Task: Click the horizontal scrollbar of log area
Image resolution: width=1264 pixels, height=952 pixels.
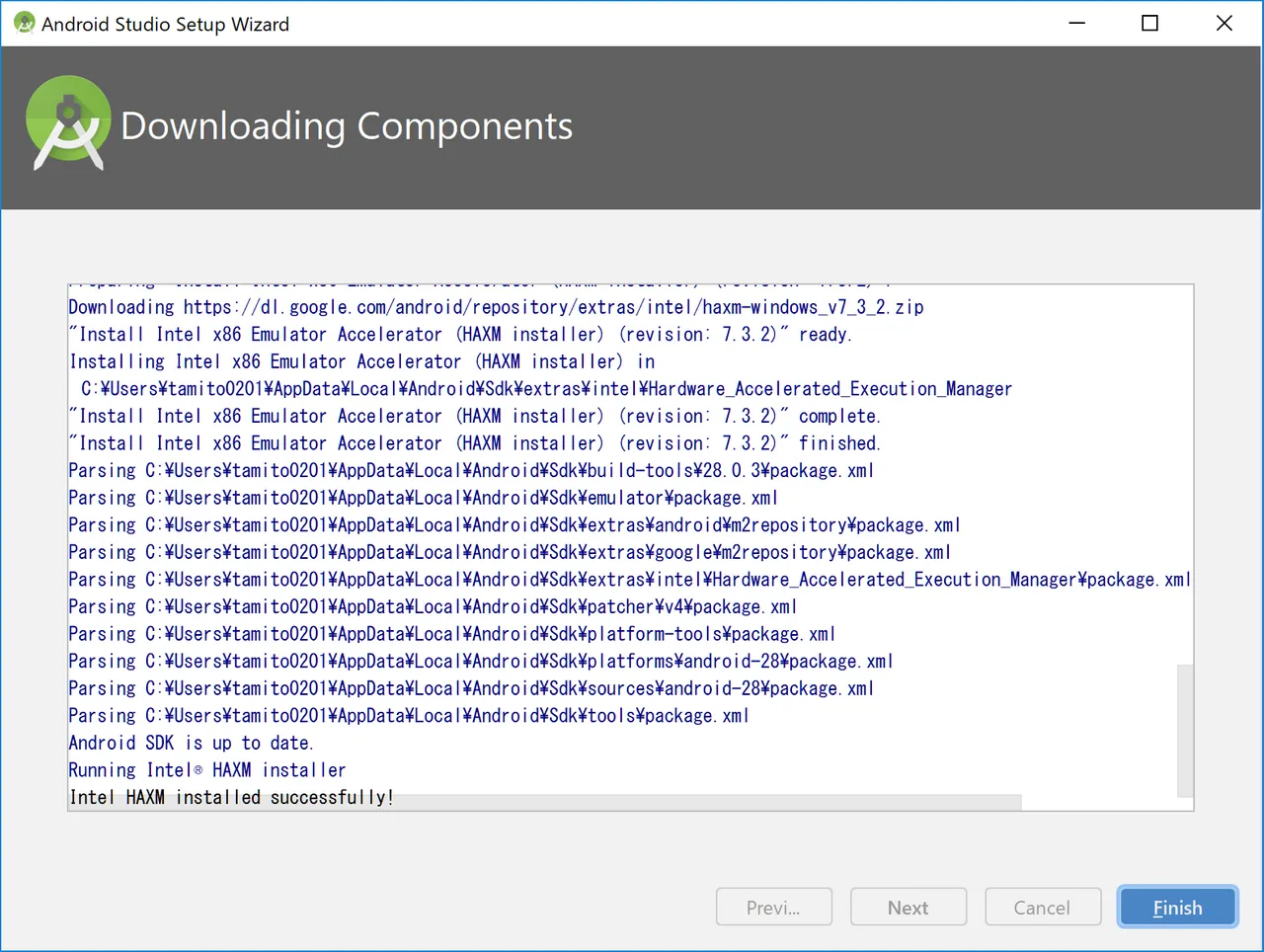Action: [x=545, y=803]
